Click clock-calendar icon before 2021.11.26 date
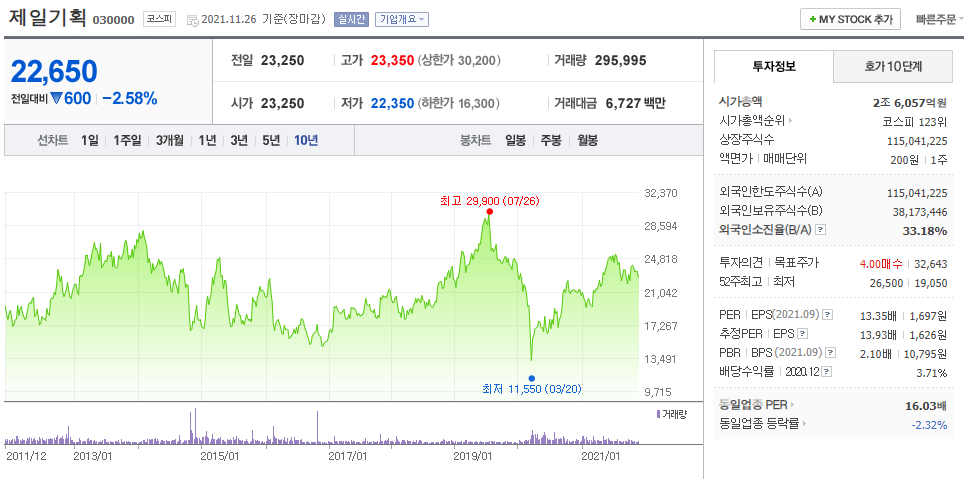The image size is (969, 482). (192, 20)
